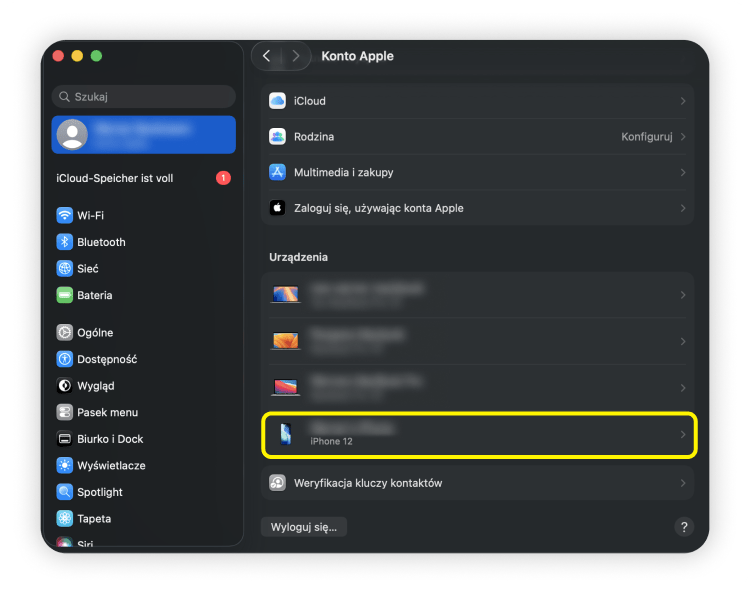Select the Pasek menu icon
Screen dimensions: 750x590
click(65, 412)
